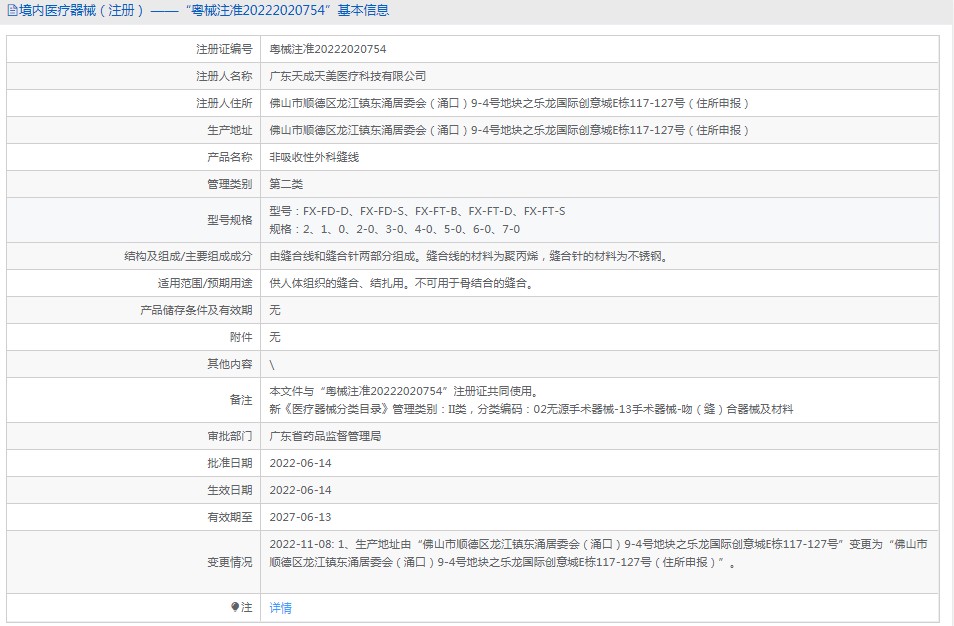This screenshot has width=954, height=626.
Task: Click intended use text 供人体组织的缝合
Action: click(402, 283)
